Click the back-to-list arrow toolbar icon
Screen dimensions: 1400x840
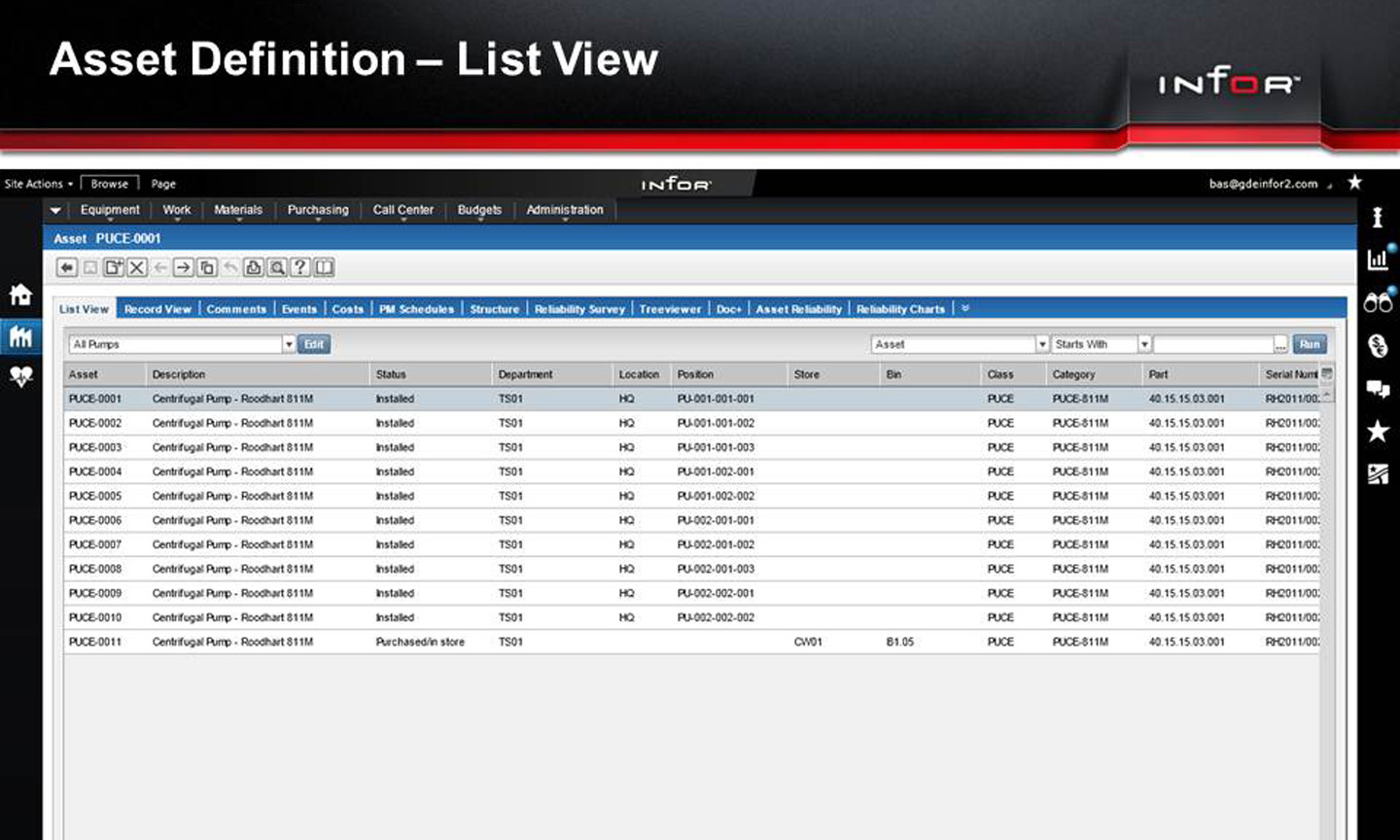click(x=67, y=267)
